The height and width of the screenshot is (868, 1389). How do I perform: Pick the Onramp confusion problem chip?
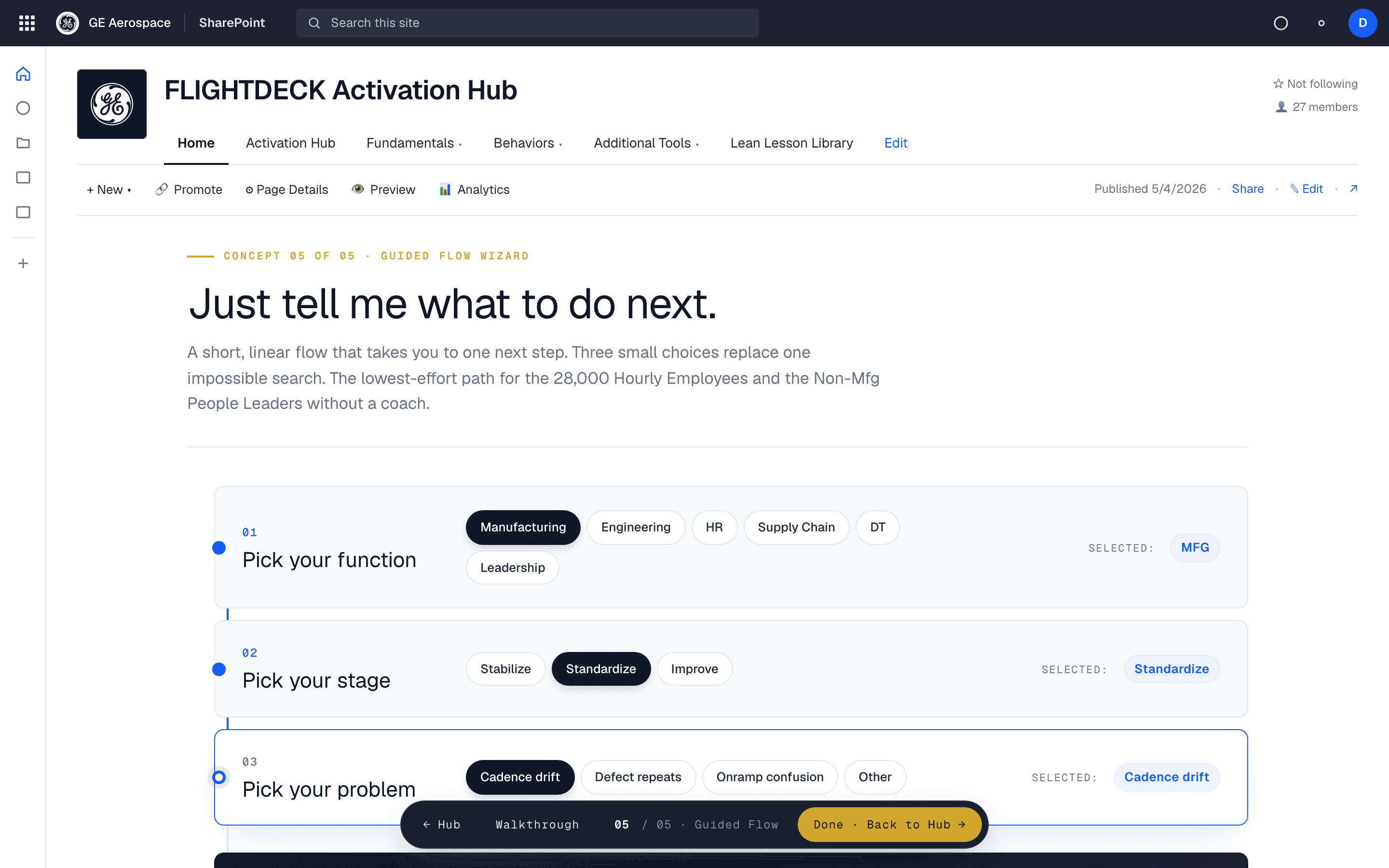click(x=770, y=777)
